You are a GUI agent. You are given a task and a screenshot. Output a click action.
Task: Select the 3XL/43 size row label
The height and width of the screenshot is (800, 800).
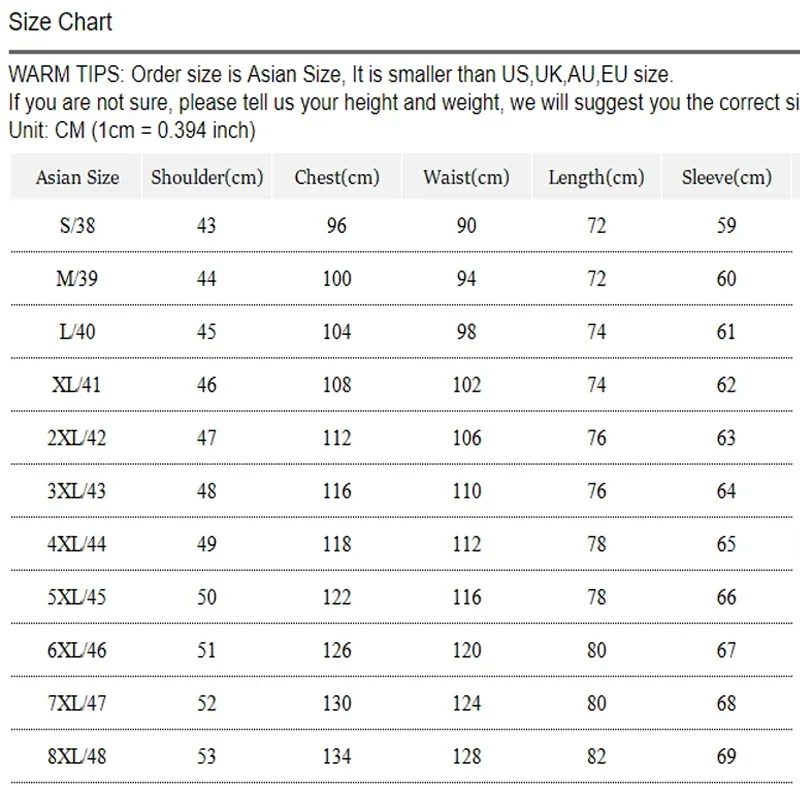click(77, 491)
